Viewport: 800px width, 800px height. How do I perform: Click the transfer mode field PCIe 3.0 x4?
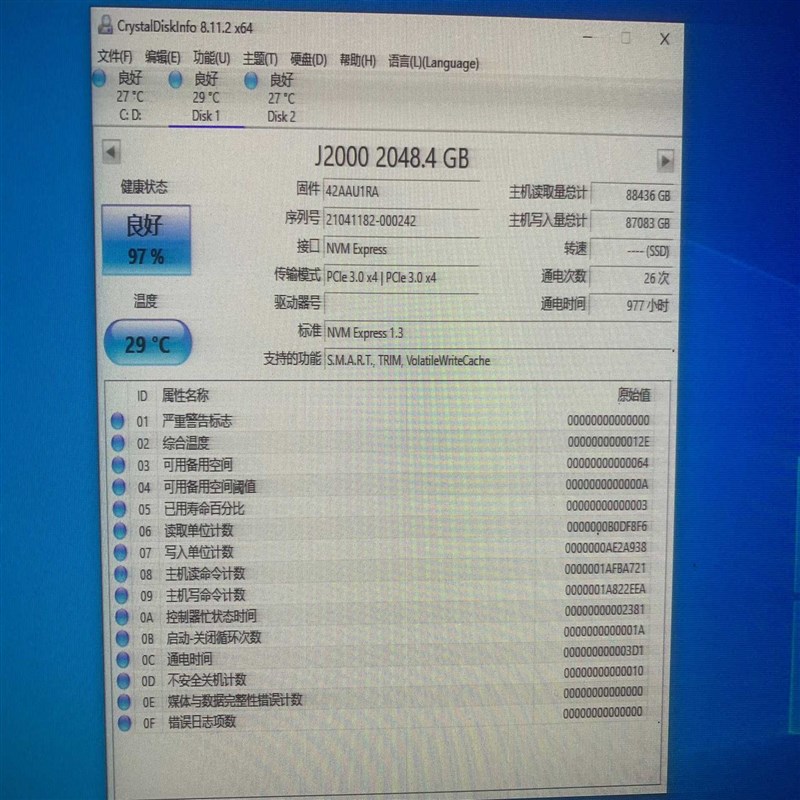tap(401, 277)
